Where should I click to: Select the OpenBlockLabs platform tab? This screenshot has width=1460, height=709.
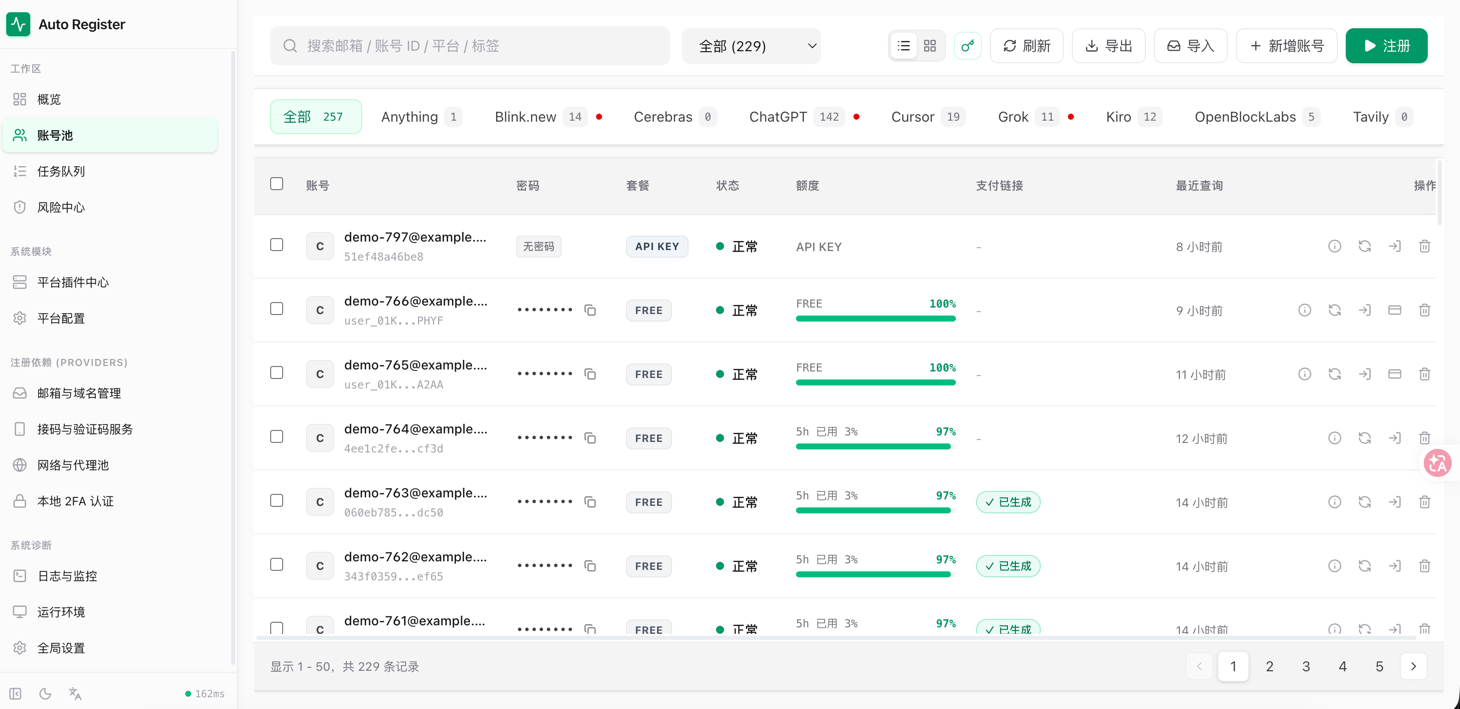[x=1257, y=117]
